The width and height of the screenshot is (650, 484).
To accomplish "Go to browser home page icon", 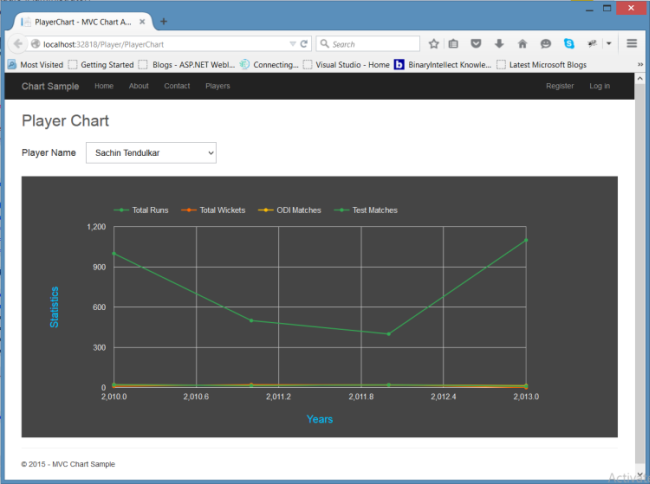I will point(522,44).
